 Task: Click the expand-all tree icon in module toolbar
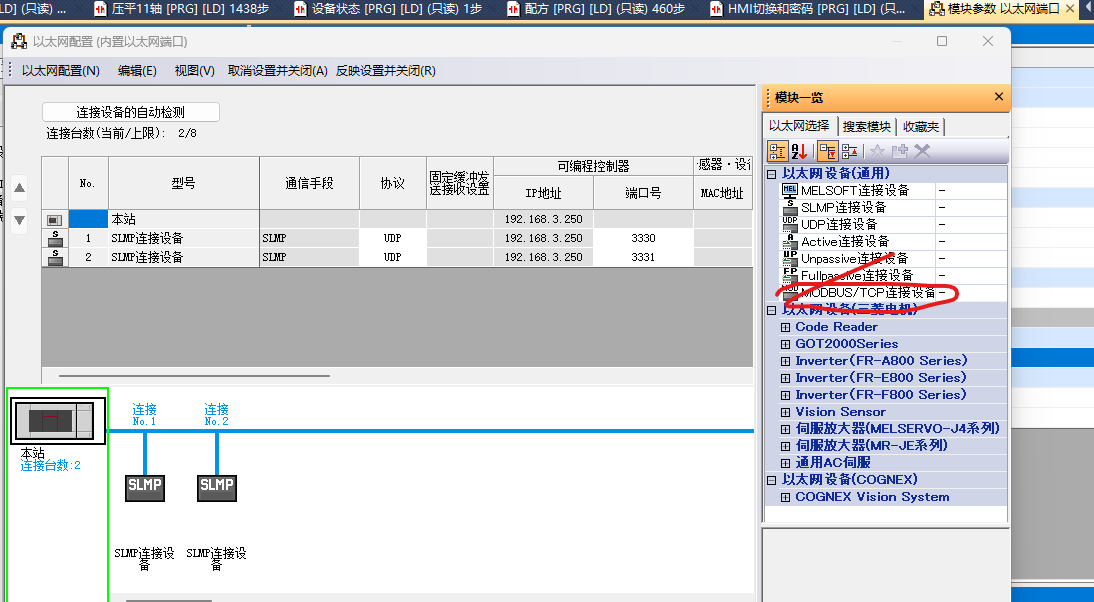click(827, 151)
